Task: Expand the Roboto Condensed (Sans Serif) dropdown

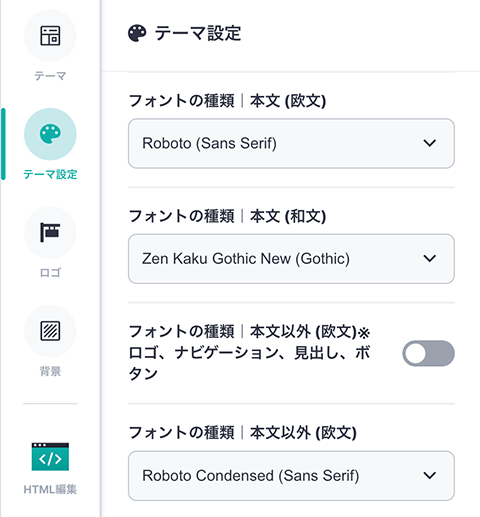Action: (x=291, y=476)
